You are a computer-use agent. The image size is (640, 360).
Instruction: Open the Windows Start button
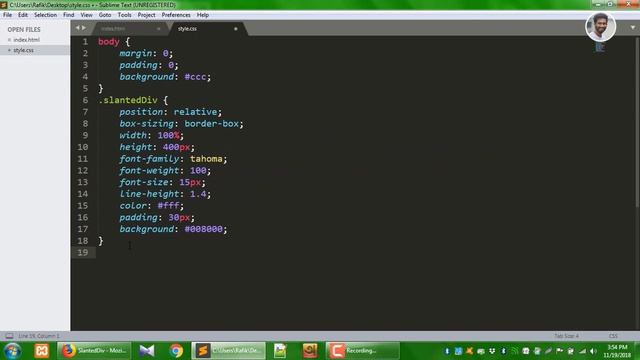pyautogui.click(x=13, y=351)
